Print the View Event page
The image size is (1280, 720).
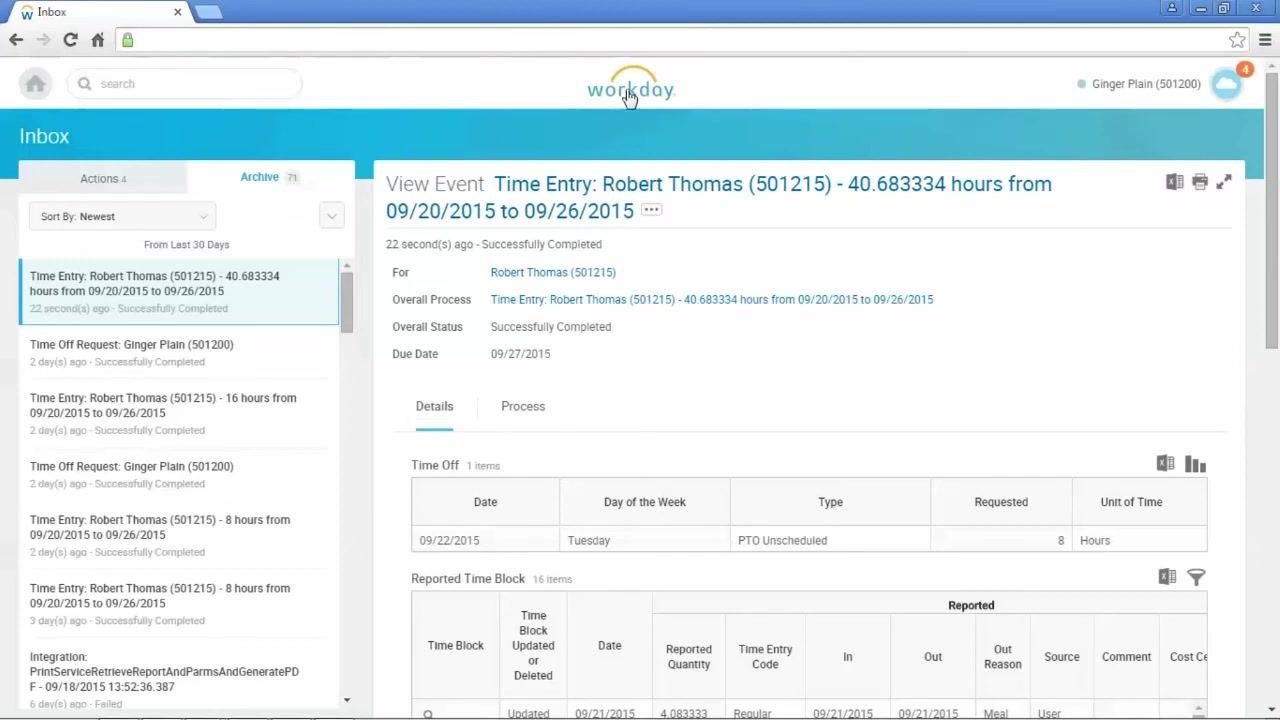coord(1200,182)
